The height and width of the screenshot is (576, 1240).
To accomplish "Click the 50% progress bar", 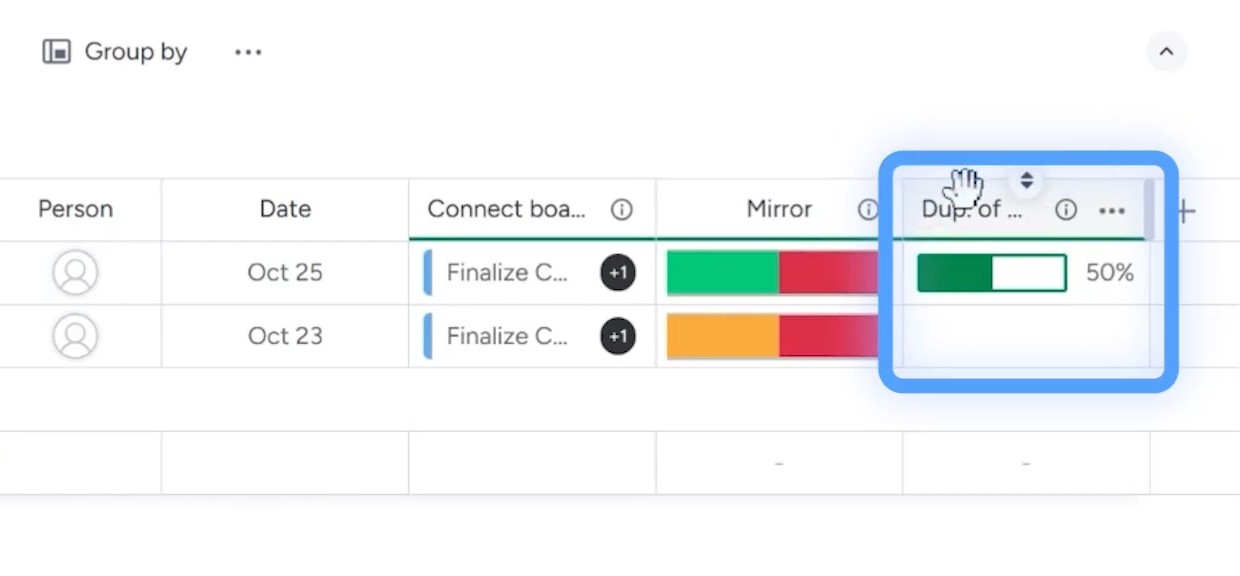I will tap(991, 272).
